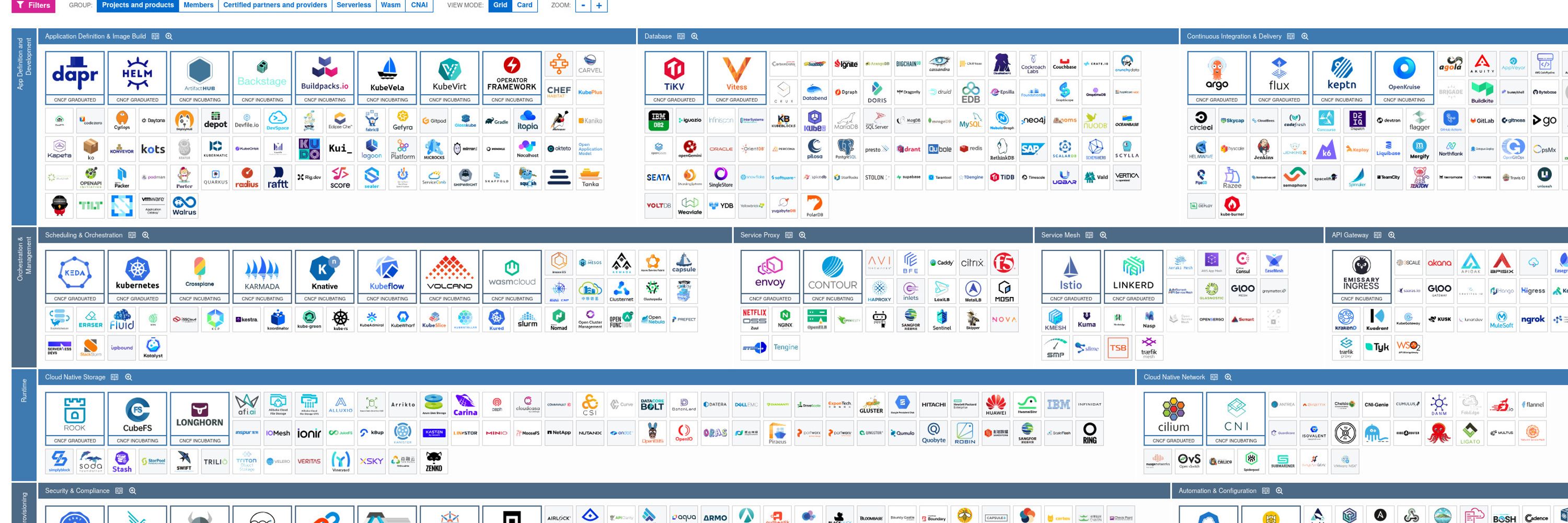This screenshot has height=523, width=1568.
Task: Open the Filters panel
Action: (33, 5)
